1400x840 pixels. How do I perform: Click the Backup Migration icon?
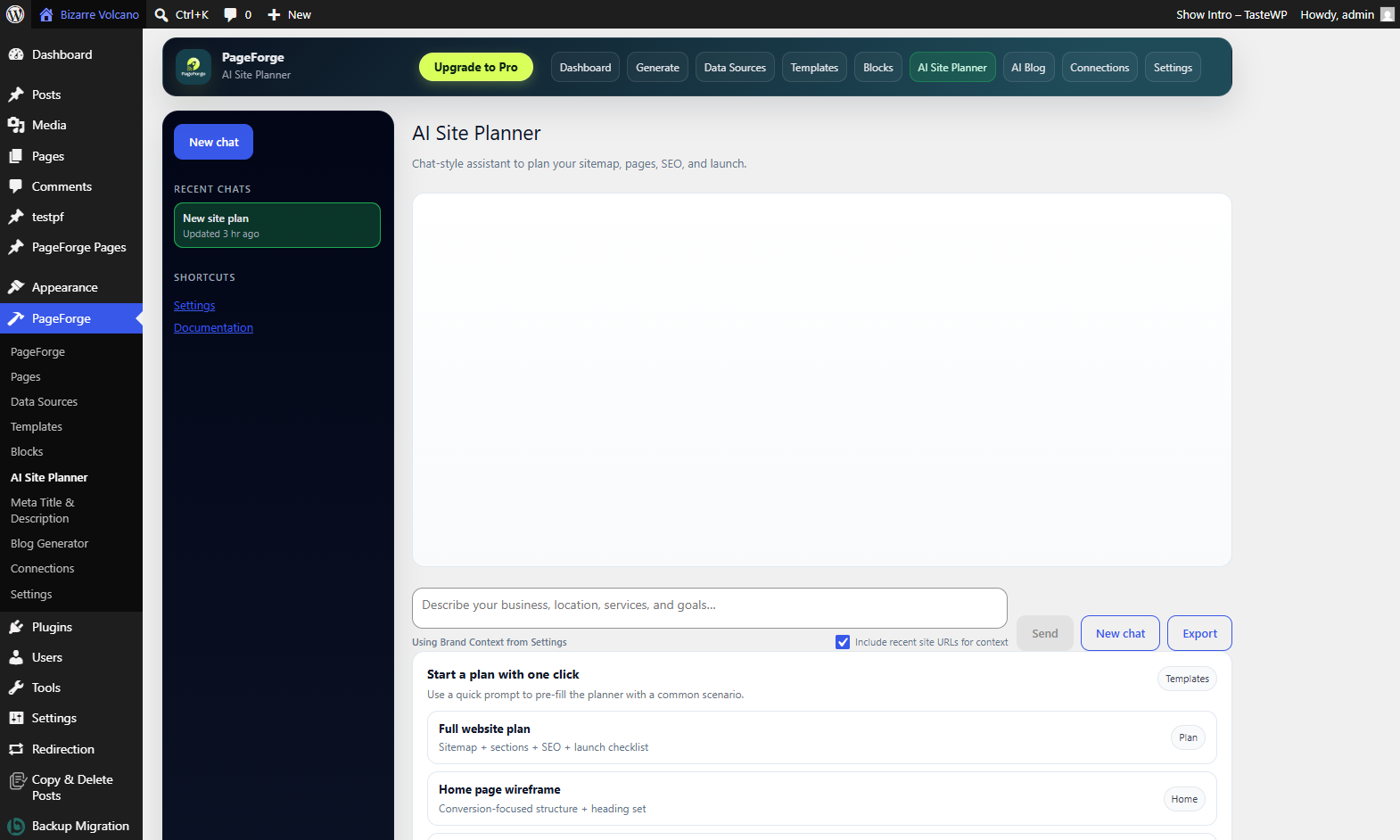pos(16,827)
